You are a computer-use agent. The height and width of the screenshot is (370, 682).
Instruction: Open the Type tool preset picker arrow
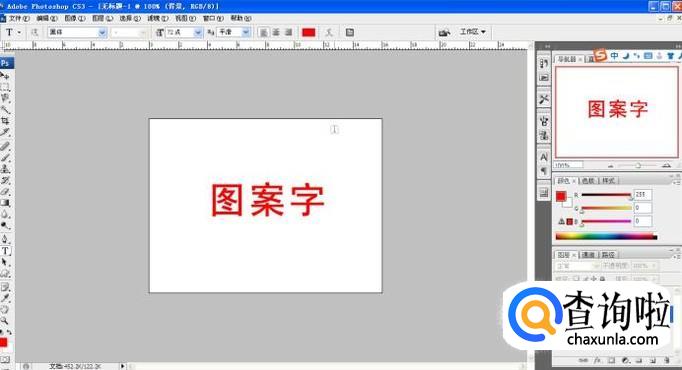tap(19, 32)
